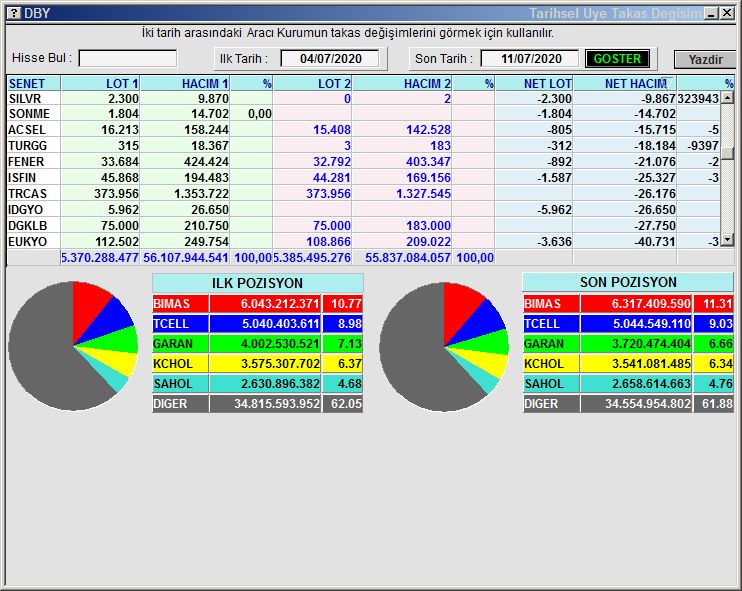The image size is (742, 591).
Task: Click the Son Tarih date field
Action: pyautogui.click(x=530, y=59)
